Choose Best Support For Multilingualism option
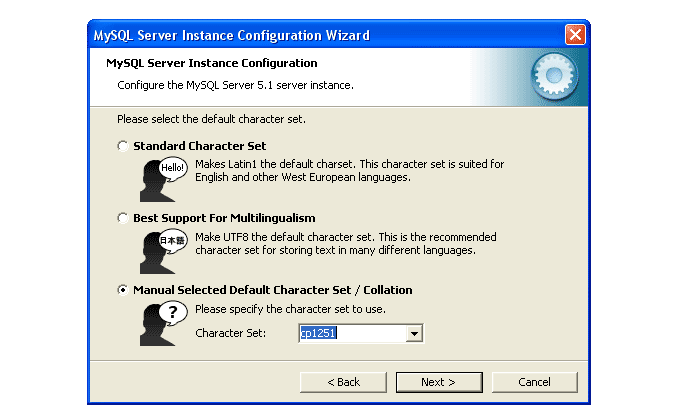The height and width of the screenshot is (415, 700). tap(123, 218)
